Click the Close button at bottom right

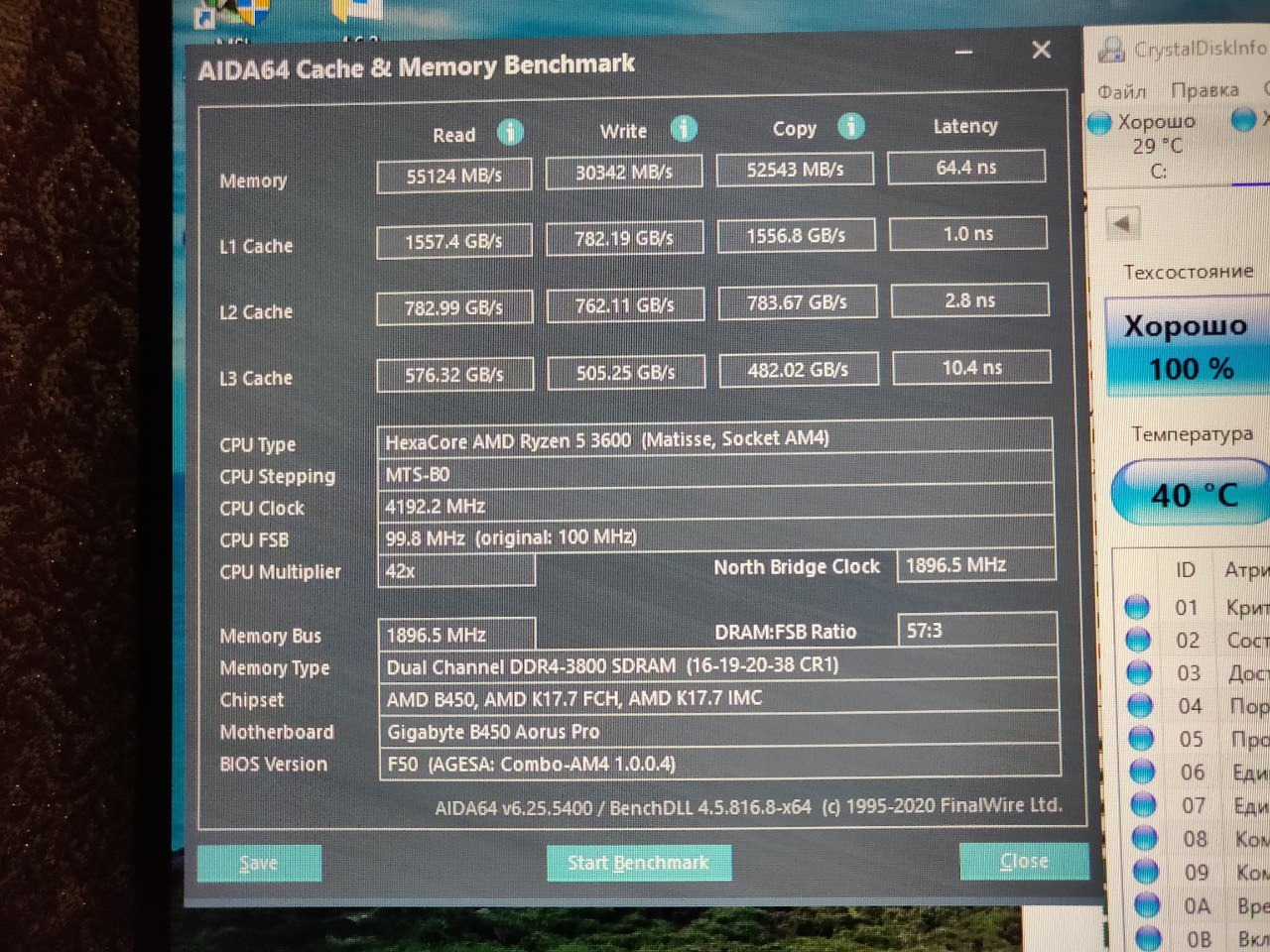pyautogui.click(x=1023, y=861)
